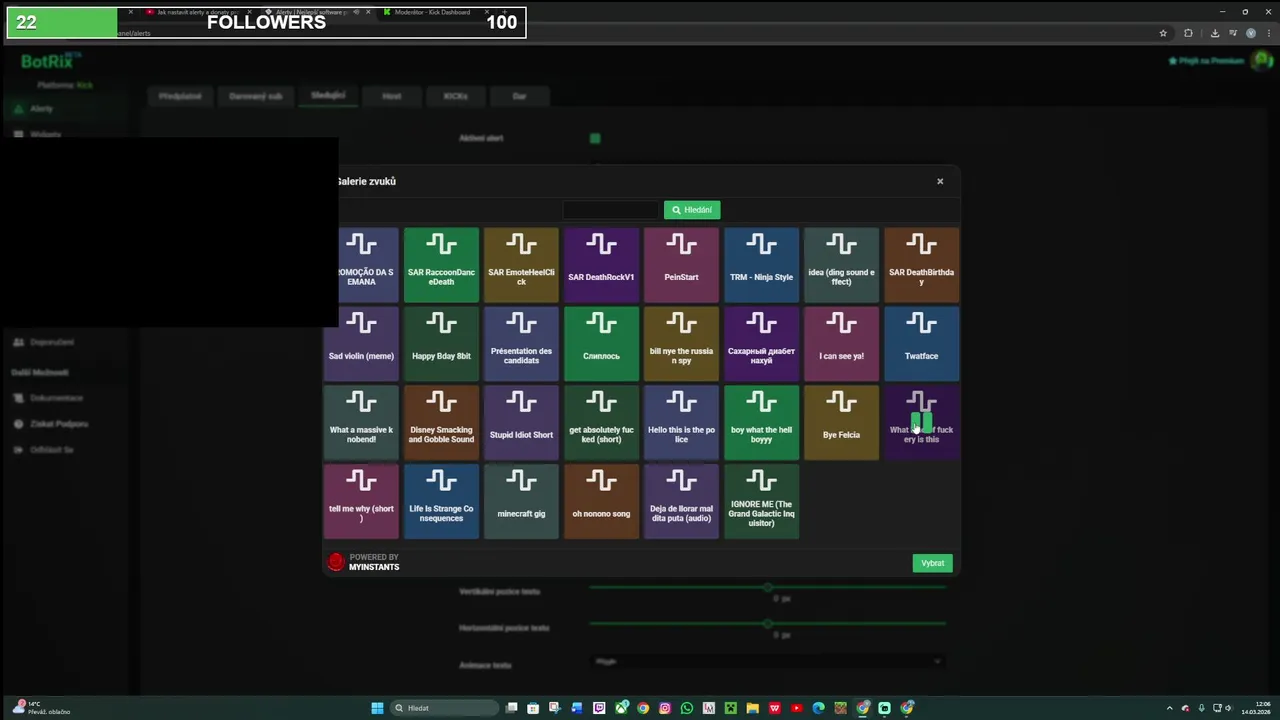Select the SAR RaccoonDanceDeath sound tile

tap(441, 265)
